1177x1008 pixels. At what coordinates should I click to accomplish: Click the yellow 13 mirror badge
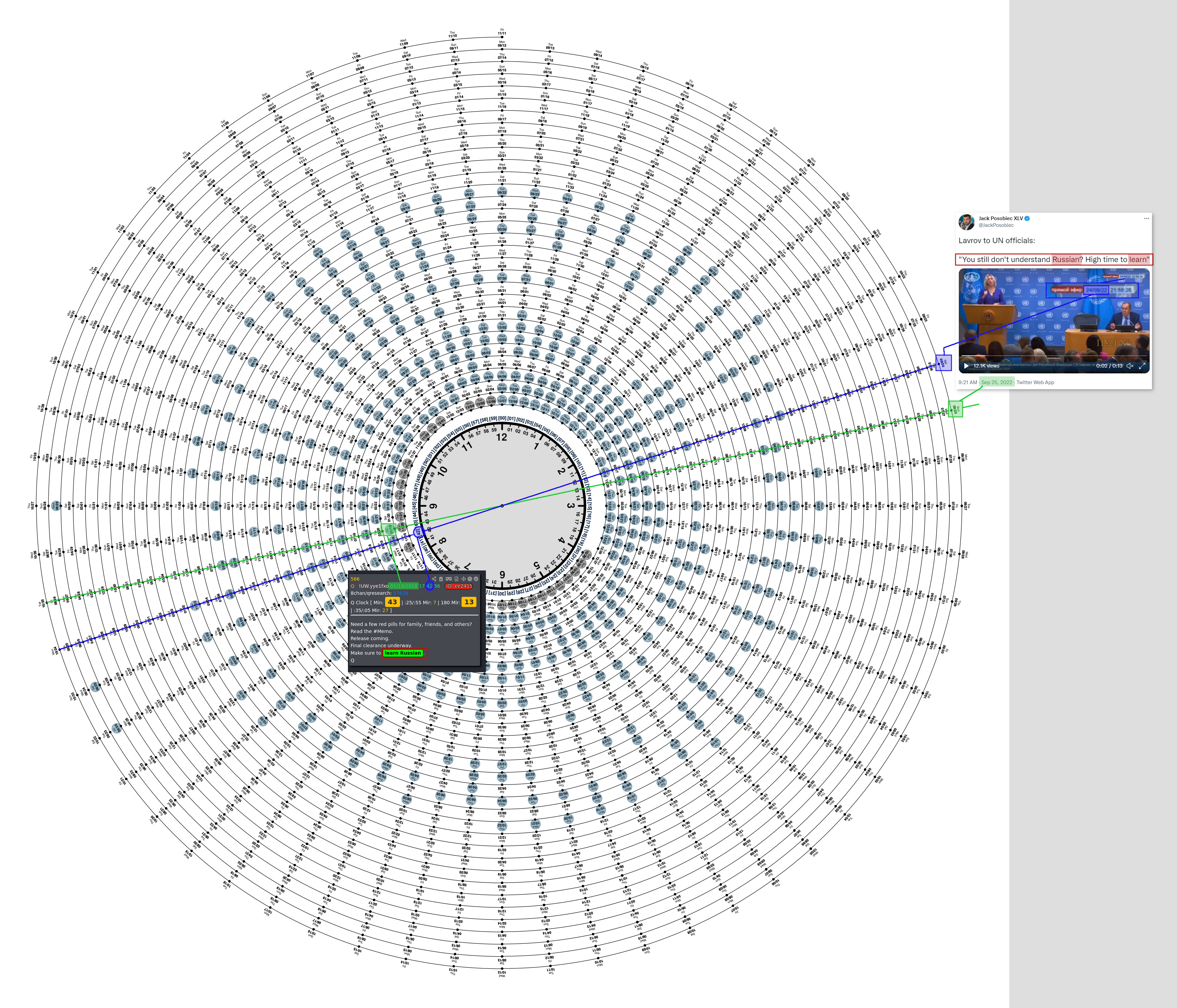(x=469, y=602)
